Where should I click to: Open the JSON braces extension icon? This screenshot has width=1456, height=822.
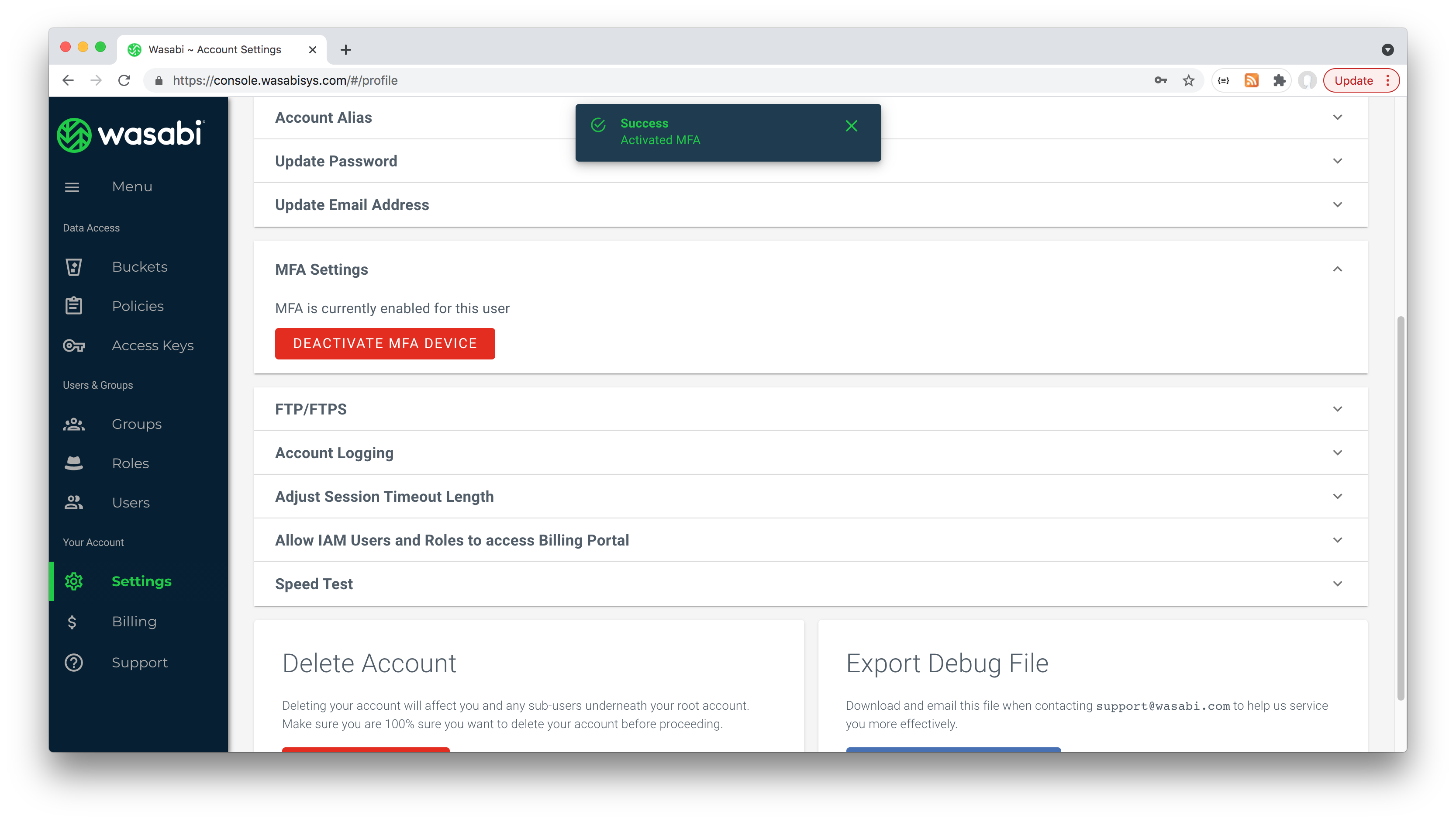coord(1224,80)
